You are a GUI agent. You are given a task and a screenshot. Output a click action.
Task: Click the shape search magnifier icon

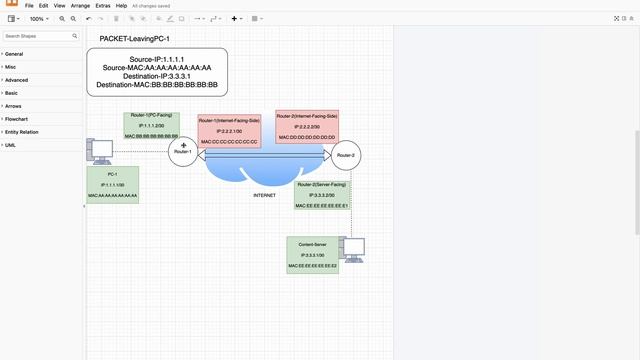(75, 36)
